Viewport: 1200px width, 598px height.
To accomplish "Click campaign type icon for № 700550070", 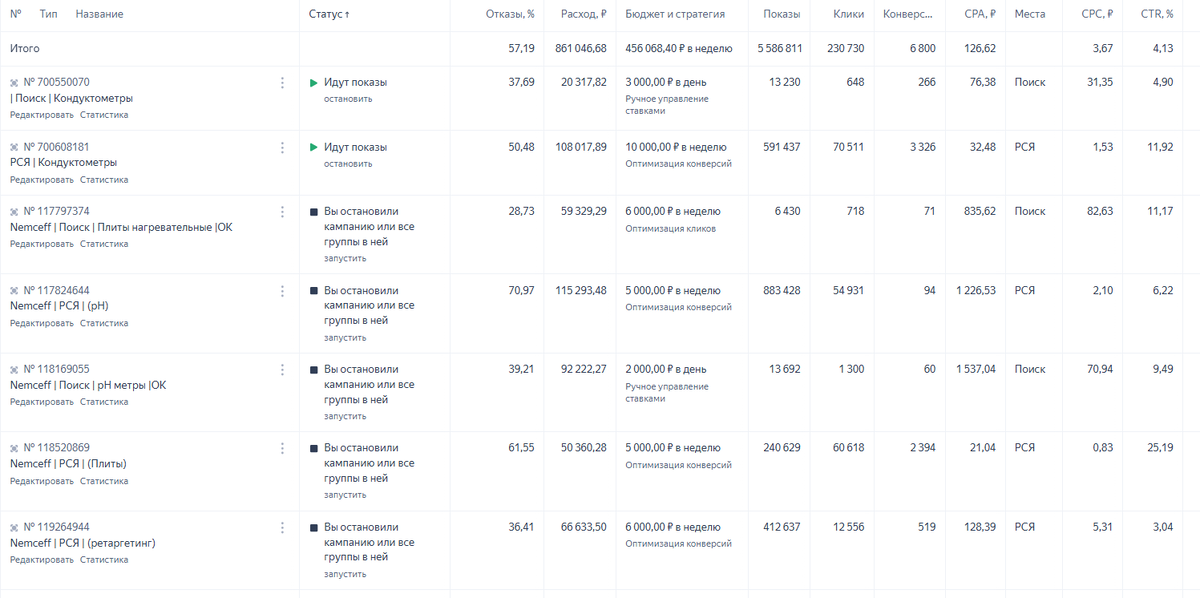I will (14, 83).
